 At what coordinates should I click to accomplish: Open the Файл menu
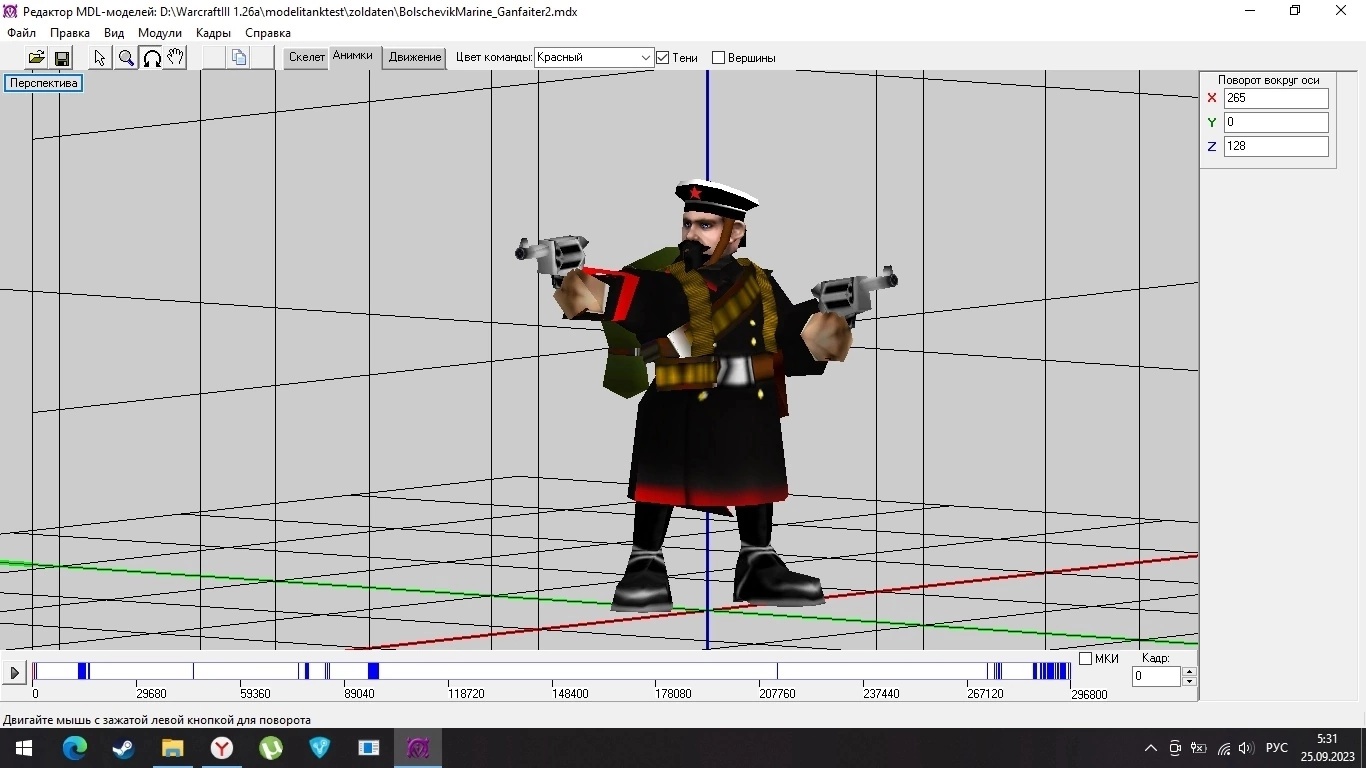pyautogui.click(x=21, y=33)
